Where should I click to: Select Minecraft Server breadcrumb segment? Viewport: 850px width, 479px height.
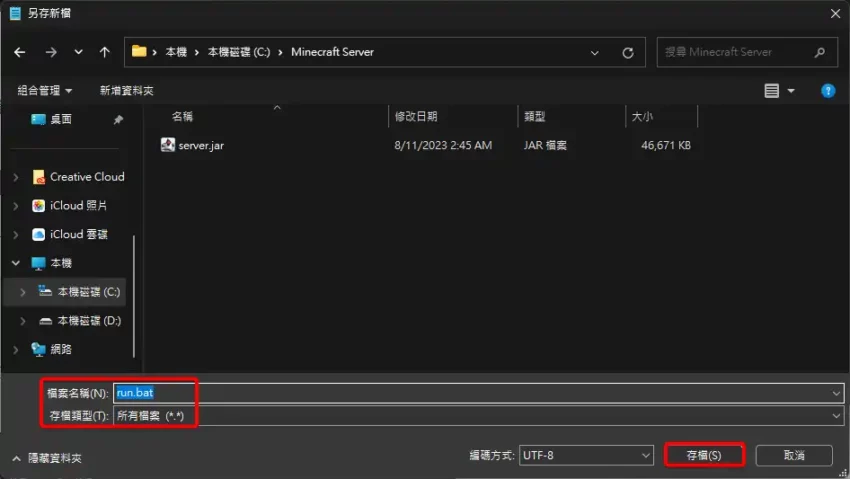[x=332, y=52]
